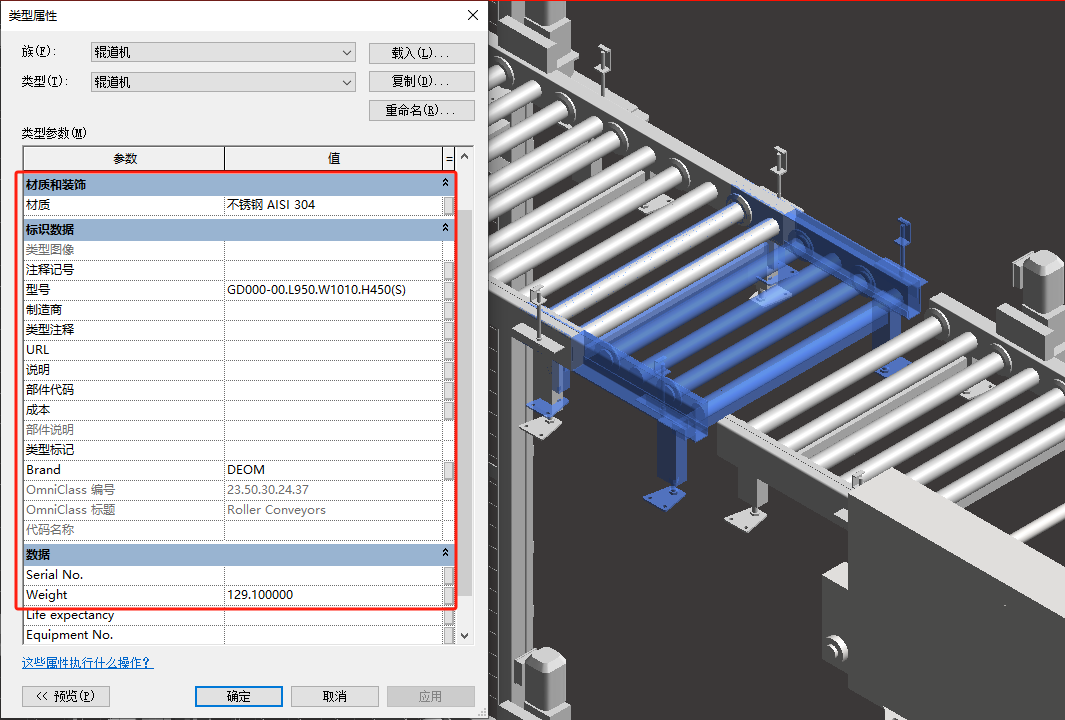The width and height of the screenshot is (1065, 720).
Task: Click the 载入(L)... load button
Action: 421,52
